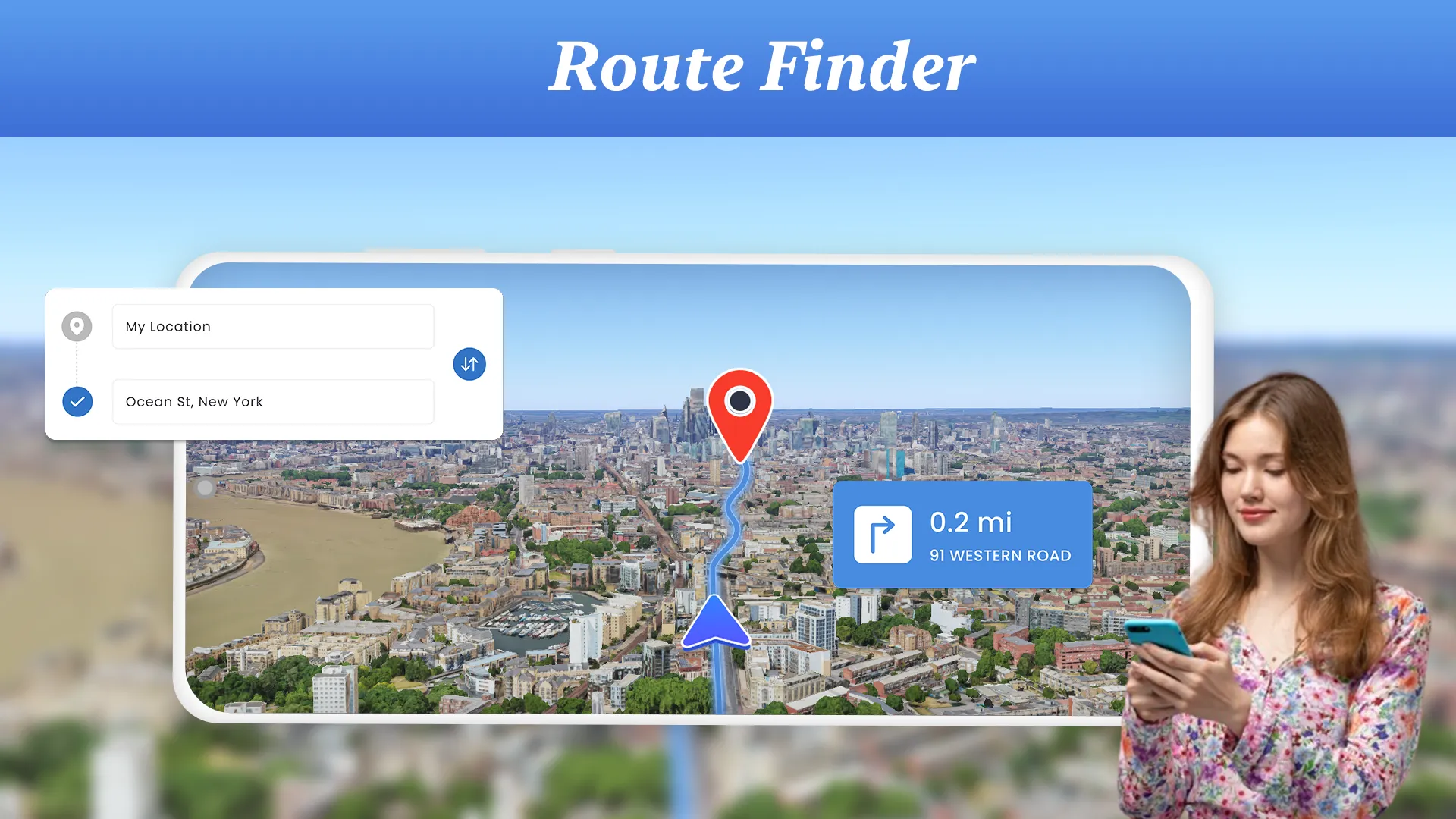Click the 0.2 mi distance indicator panel

click(x=962, y=533)
